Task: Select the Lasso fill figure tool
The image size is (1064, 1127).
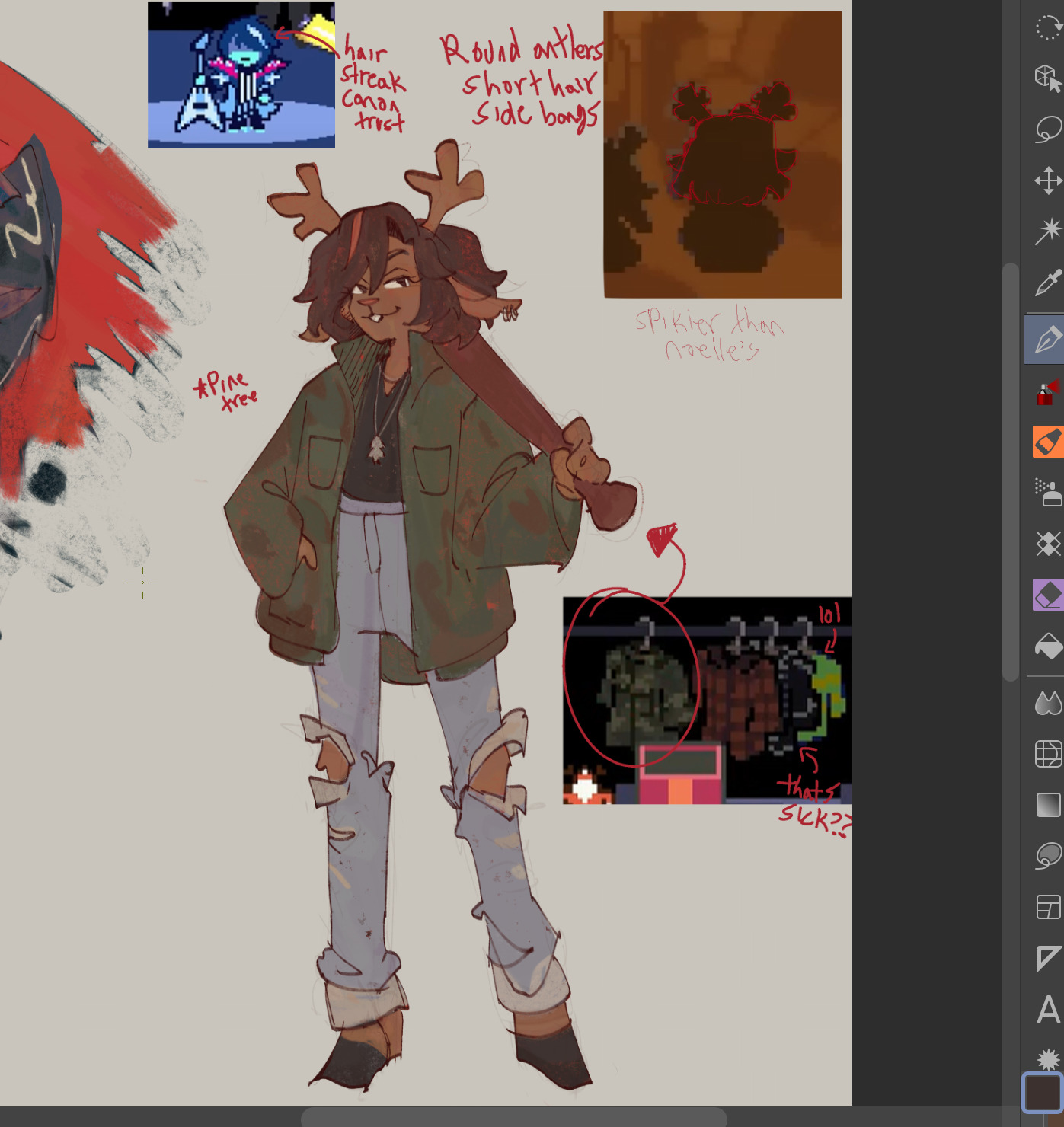Action: tap(1048, 856)
